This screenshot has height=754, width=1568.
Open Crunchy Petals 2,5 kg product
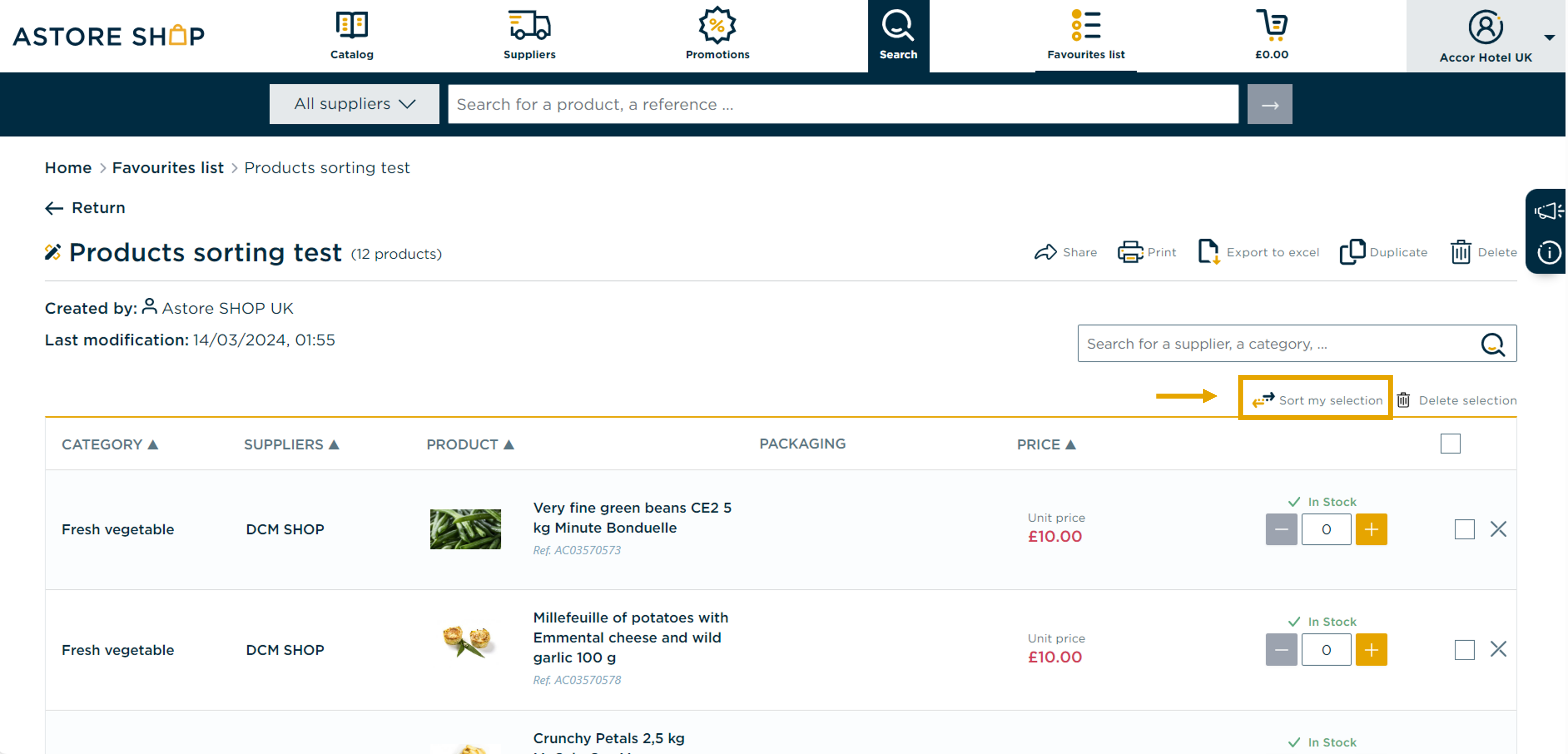point(609,739)
